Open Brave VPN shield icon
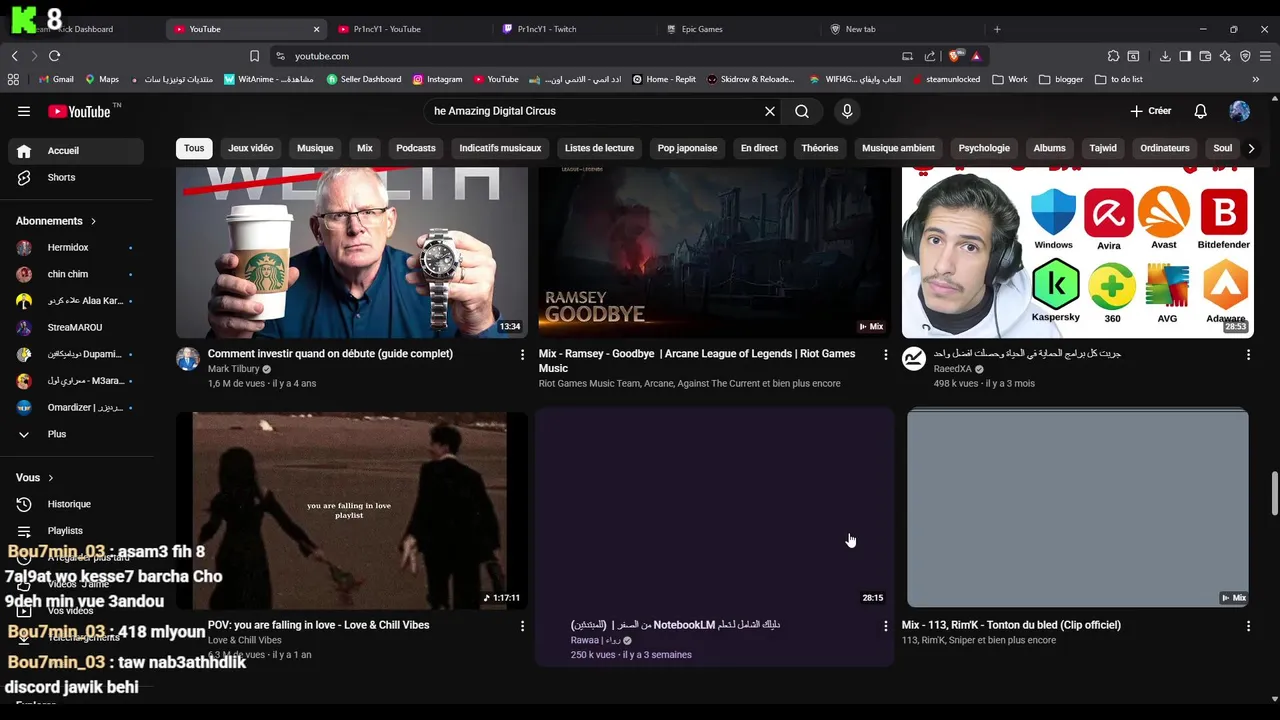1280x720 pixels. click(x=1245, y=56)
